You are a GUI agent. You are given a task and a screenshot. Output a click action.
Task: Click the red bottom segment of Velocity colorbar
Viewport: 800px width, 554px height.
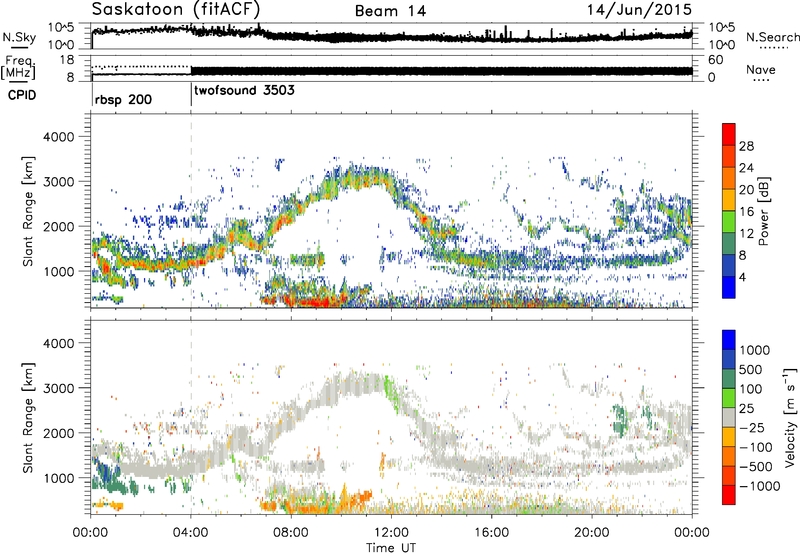click(x=729, y=495)
